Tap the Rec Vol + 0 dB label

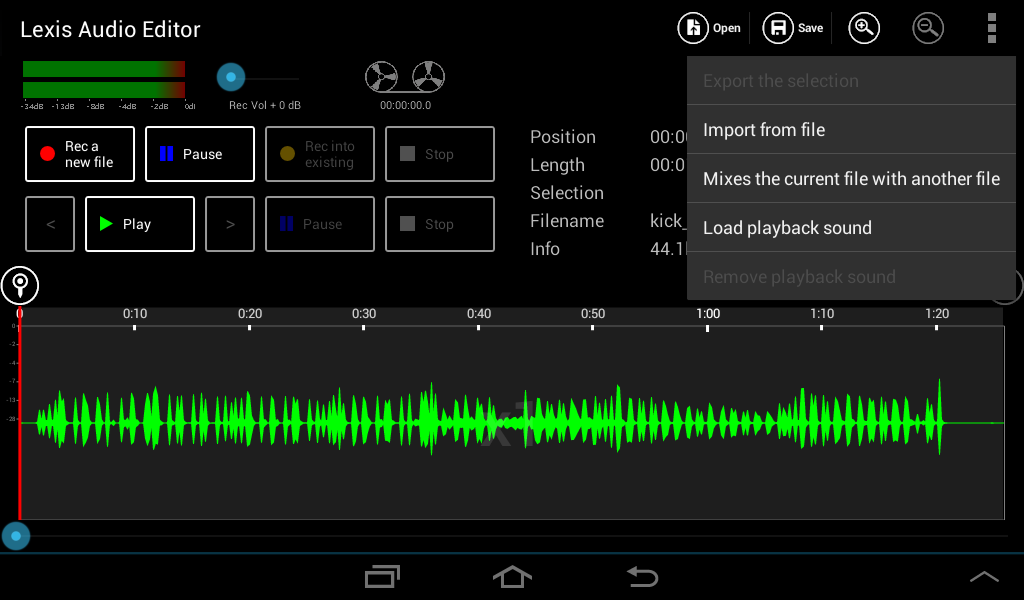264,105
